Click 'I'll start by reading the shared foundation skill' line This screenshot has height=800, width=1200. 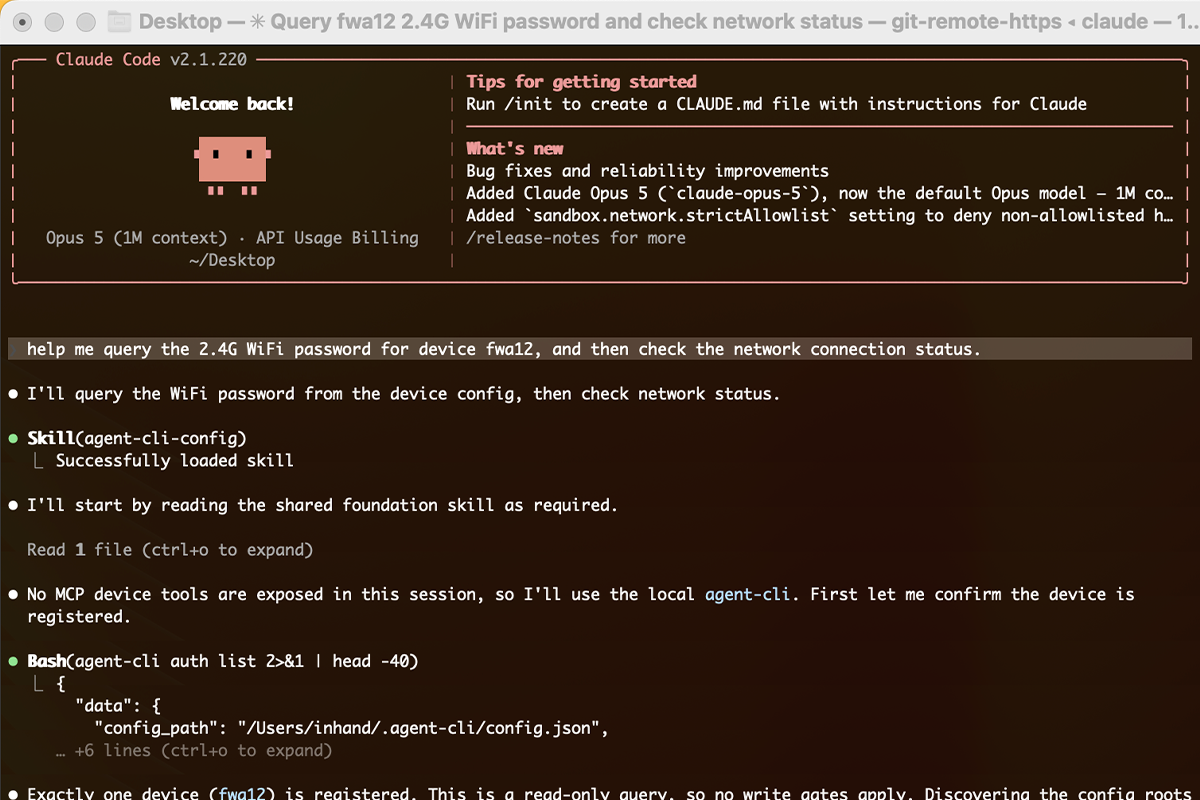coord(322,506)
